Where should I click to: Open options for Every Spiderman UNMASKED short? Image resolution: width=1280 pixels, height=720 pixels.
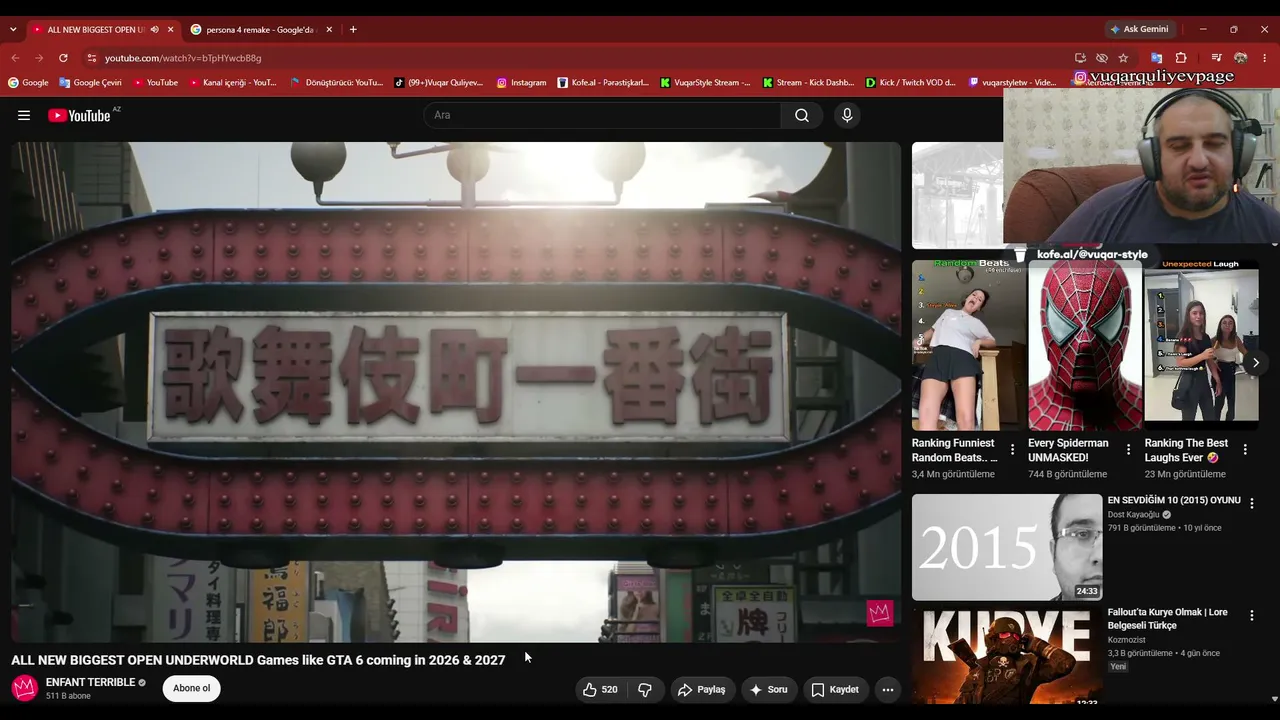pos(1128,450)
